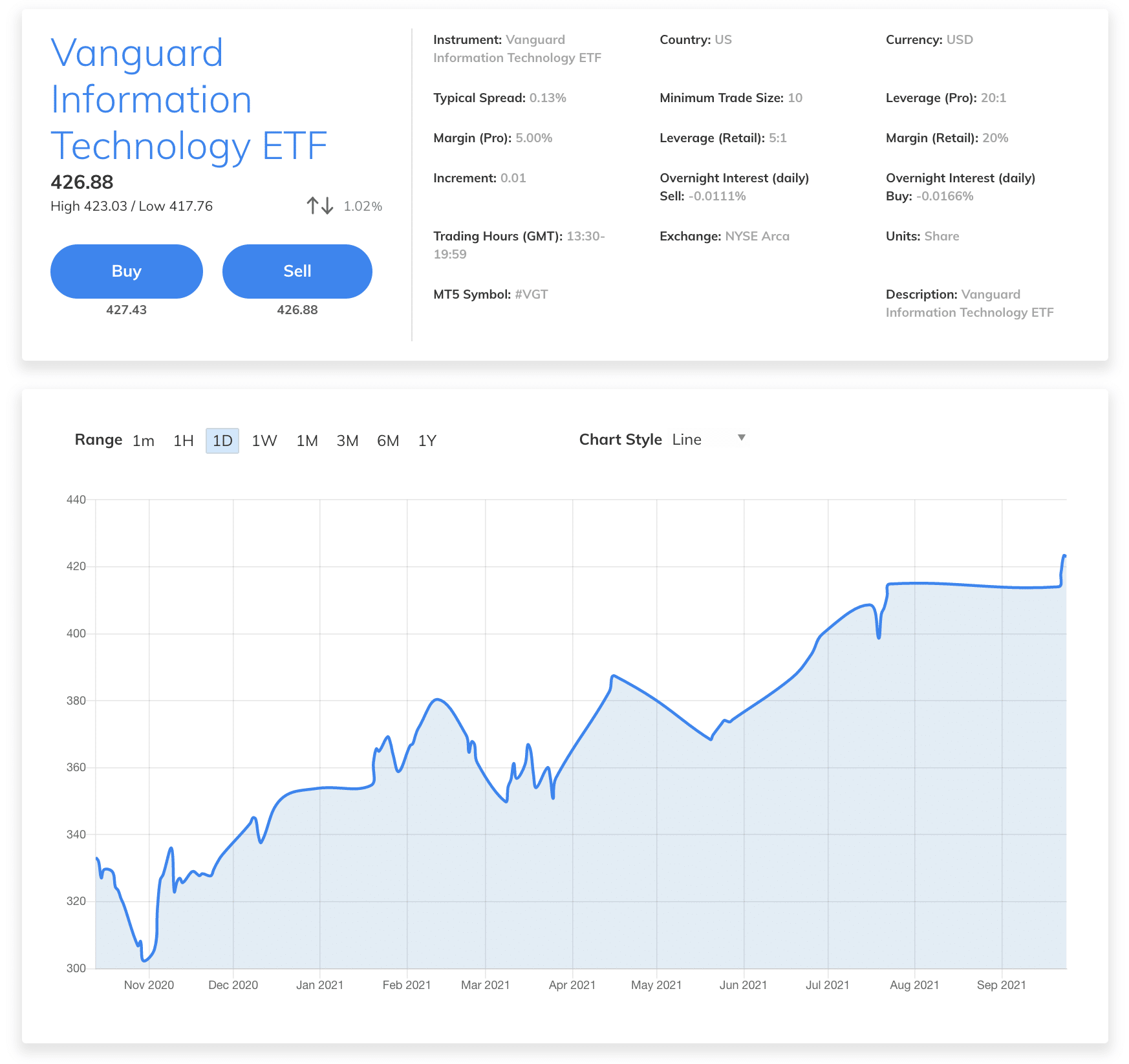Show the 1Y chart range
Screen dimensions: 1129x1064
pos(427,441)
